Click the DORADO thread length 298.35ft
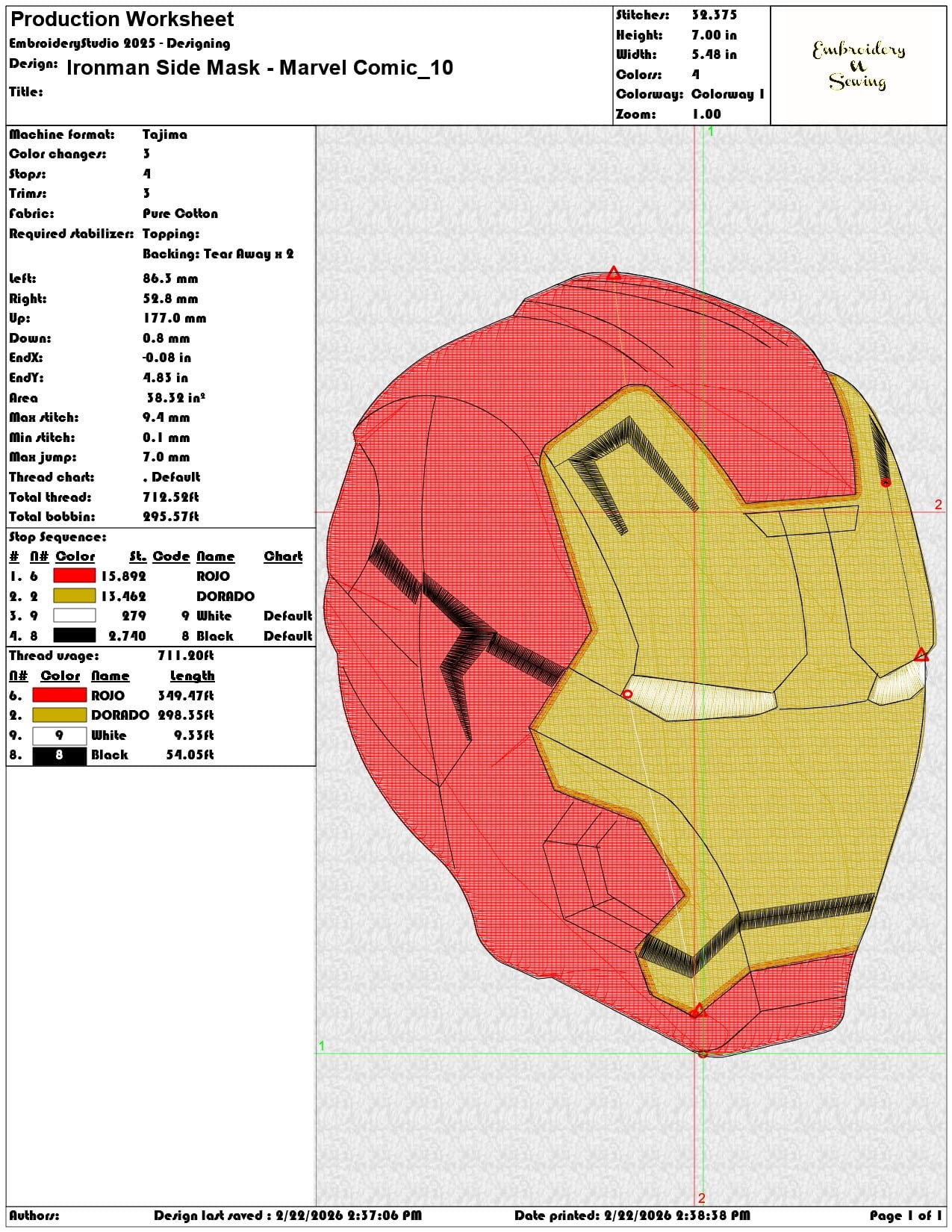Viewport: 952px width, 1232px height. point(185,715)
